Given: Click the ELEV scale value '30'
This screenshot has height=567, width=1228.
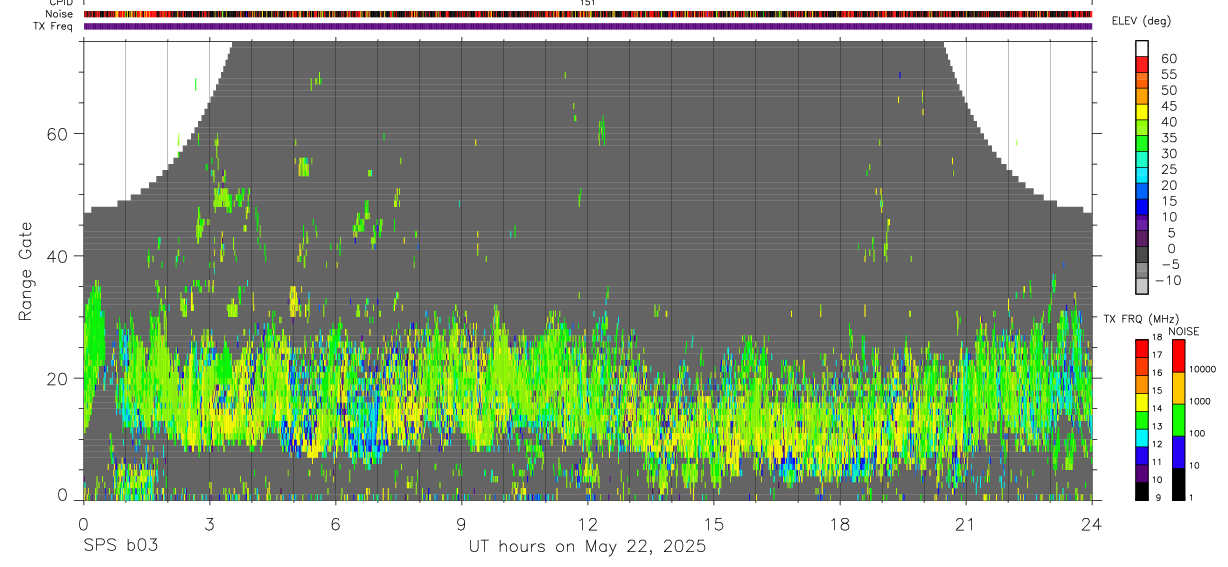Looking at the screenshot, I should click(x=1167, y=153).
